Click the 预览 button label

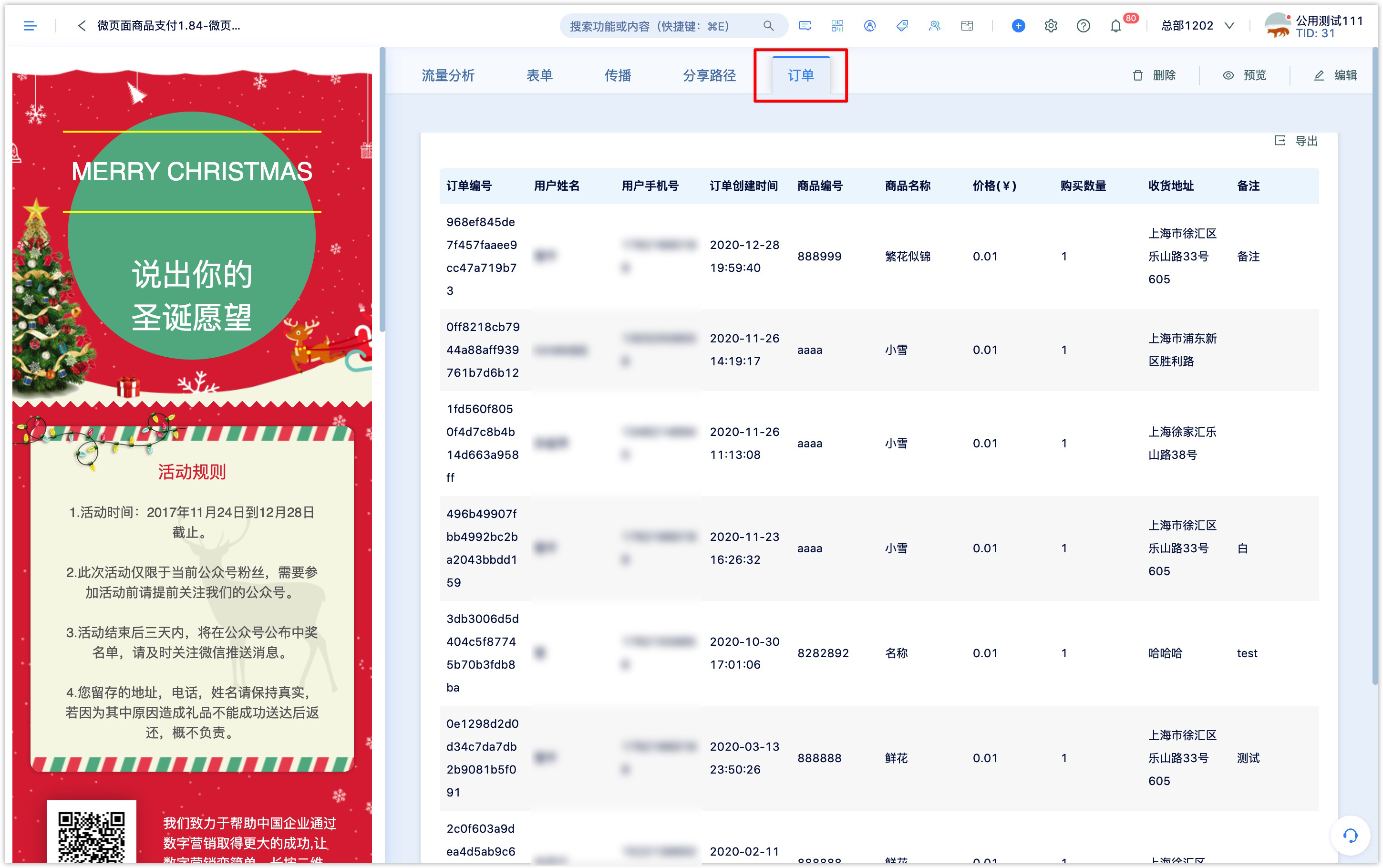[x=1254, y=75]
